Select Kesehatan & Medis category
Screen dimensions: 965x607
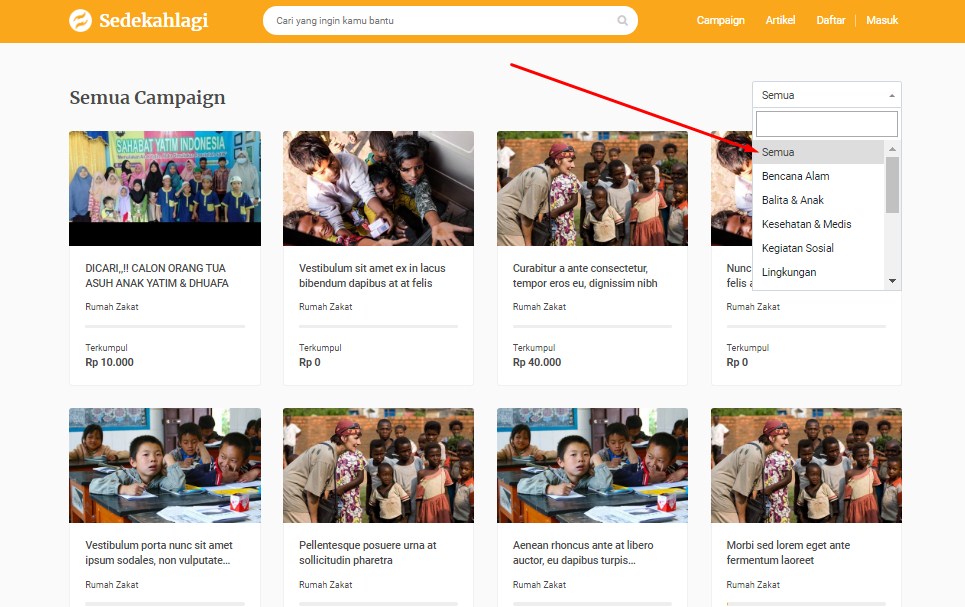(819, 224)
